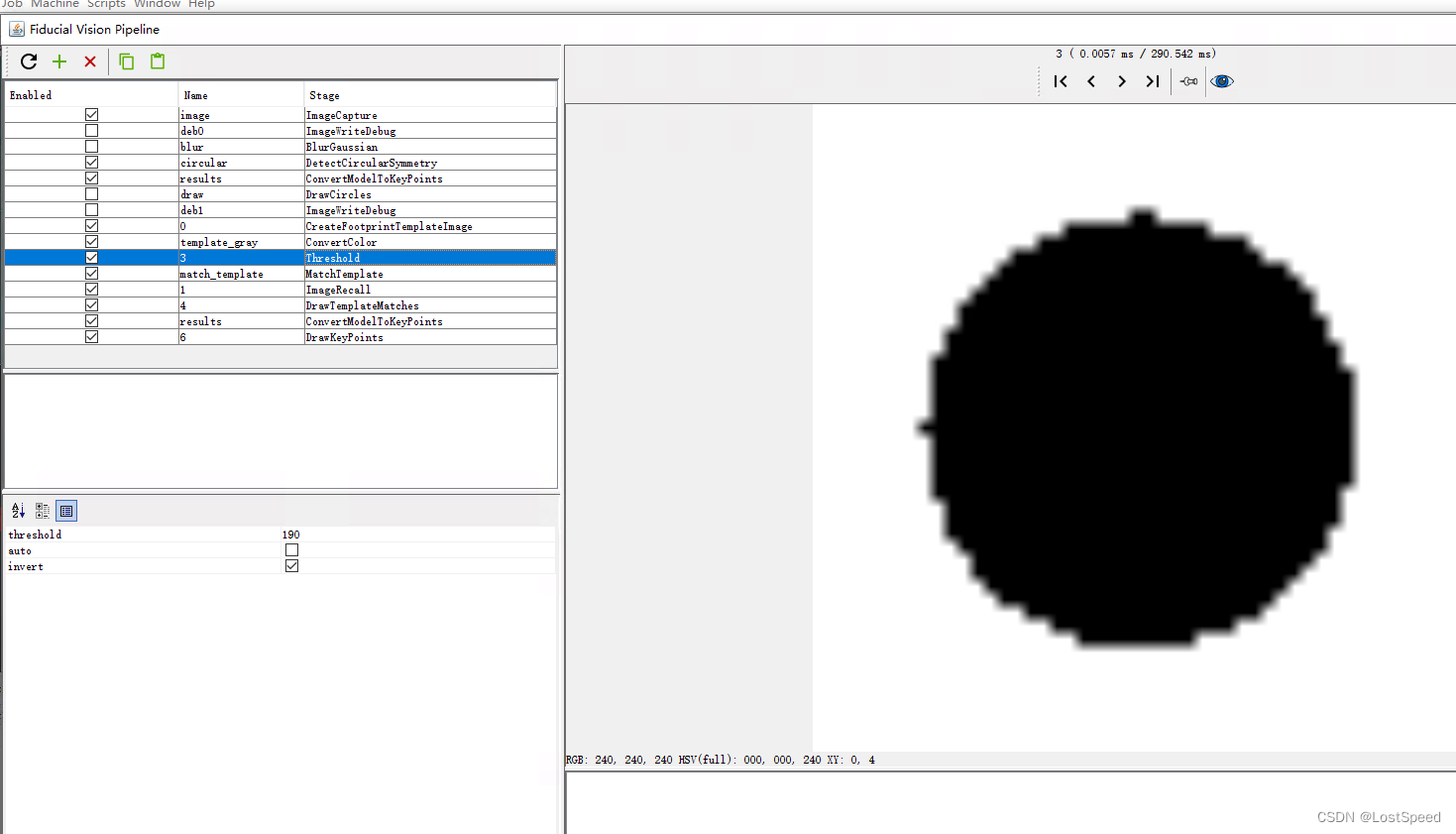Sort properties alphabetically
Viewport: 1456px width, 834px height.
click(x=18, y=511)
